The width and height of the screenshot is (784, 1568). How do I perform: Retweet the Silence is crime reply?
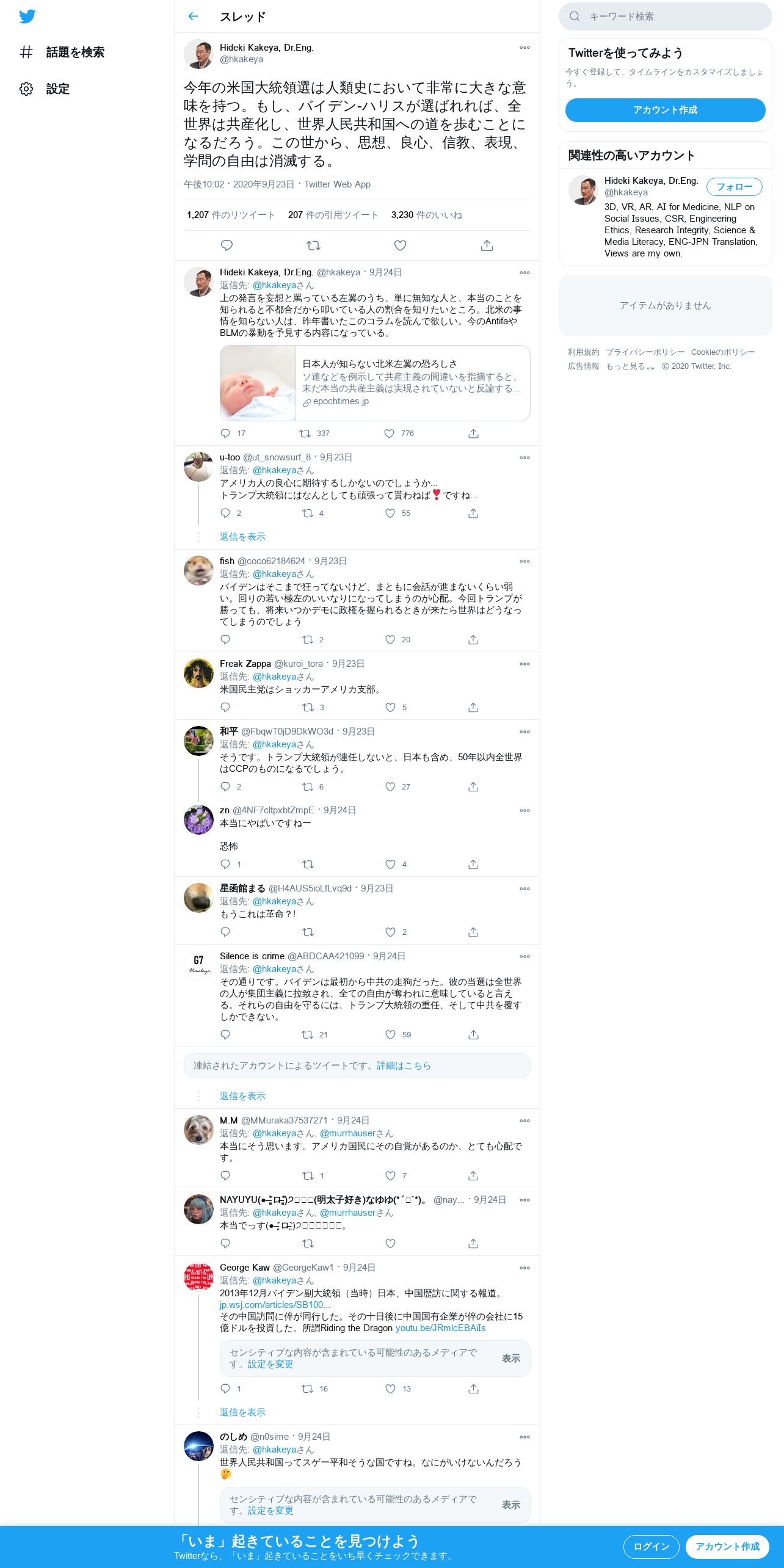point(308,1034)
